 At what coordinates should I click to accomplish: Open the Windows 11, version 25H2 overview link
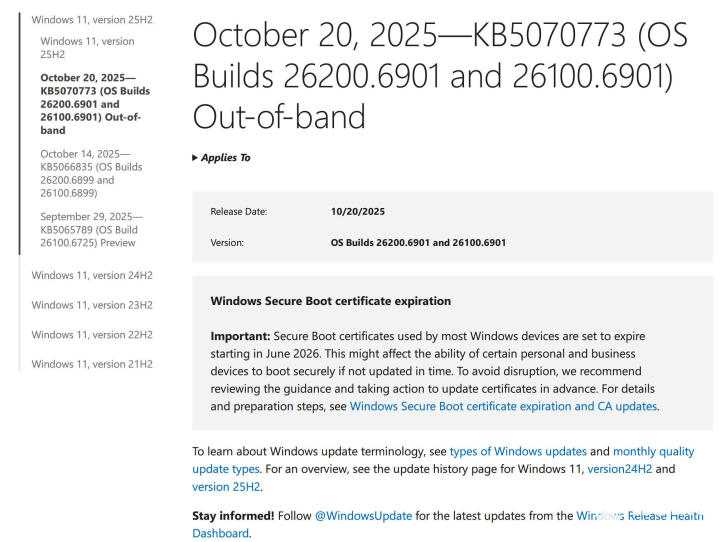87,47
